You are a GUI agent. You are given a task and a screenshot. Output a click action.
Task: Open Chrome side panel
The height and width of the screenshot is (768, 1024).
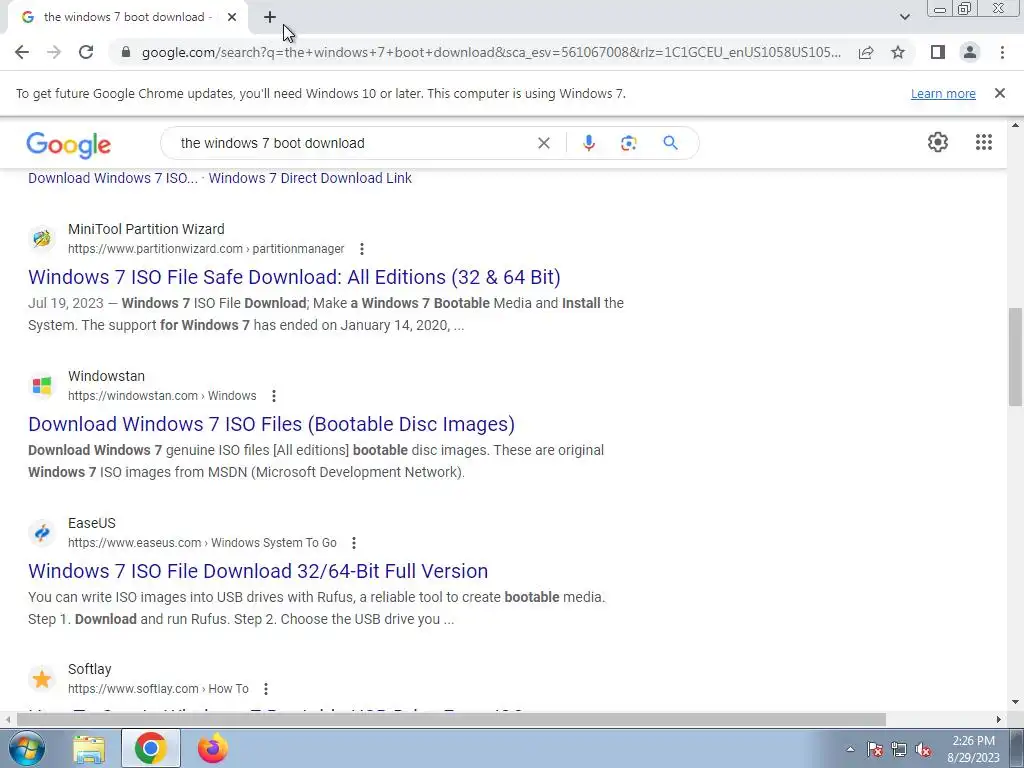(938, 52)
